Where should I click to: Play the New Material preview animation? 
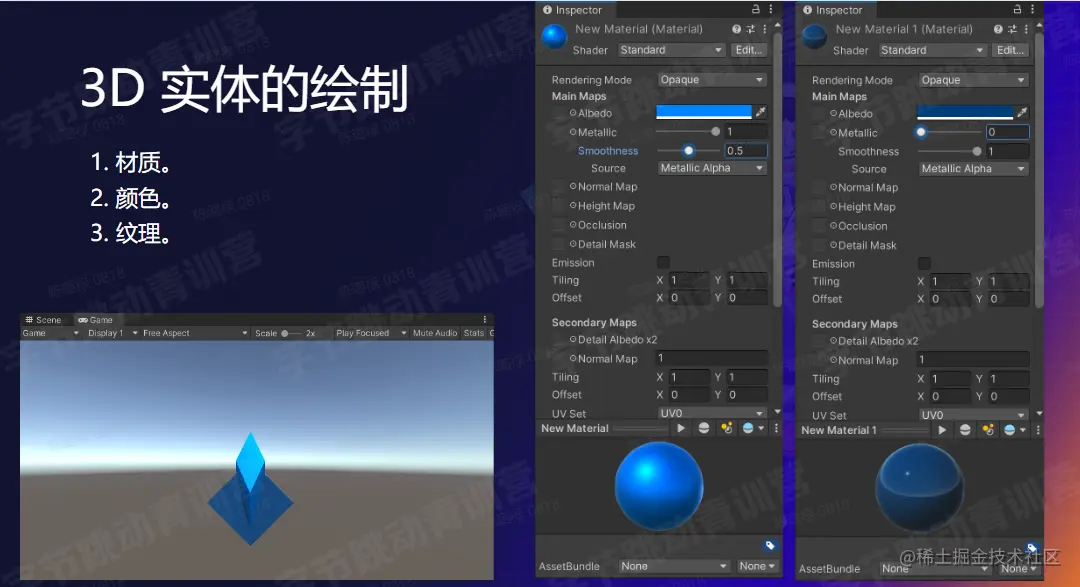(x=681, y=428)
